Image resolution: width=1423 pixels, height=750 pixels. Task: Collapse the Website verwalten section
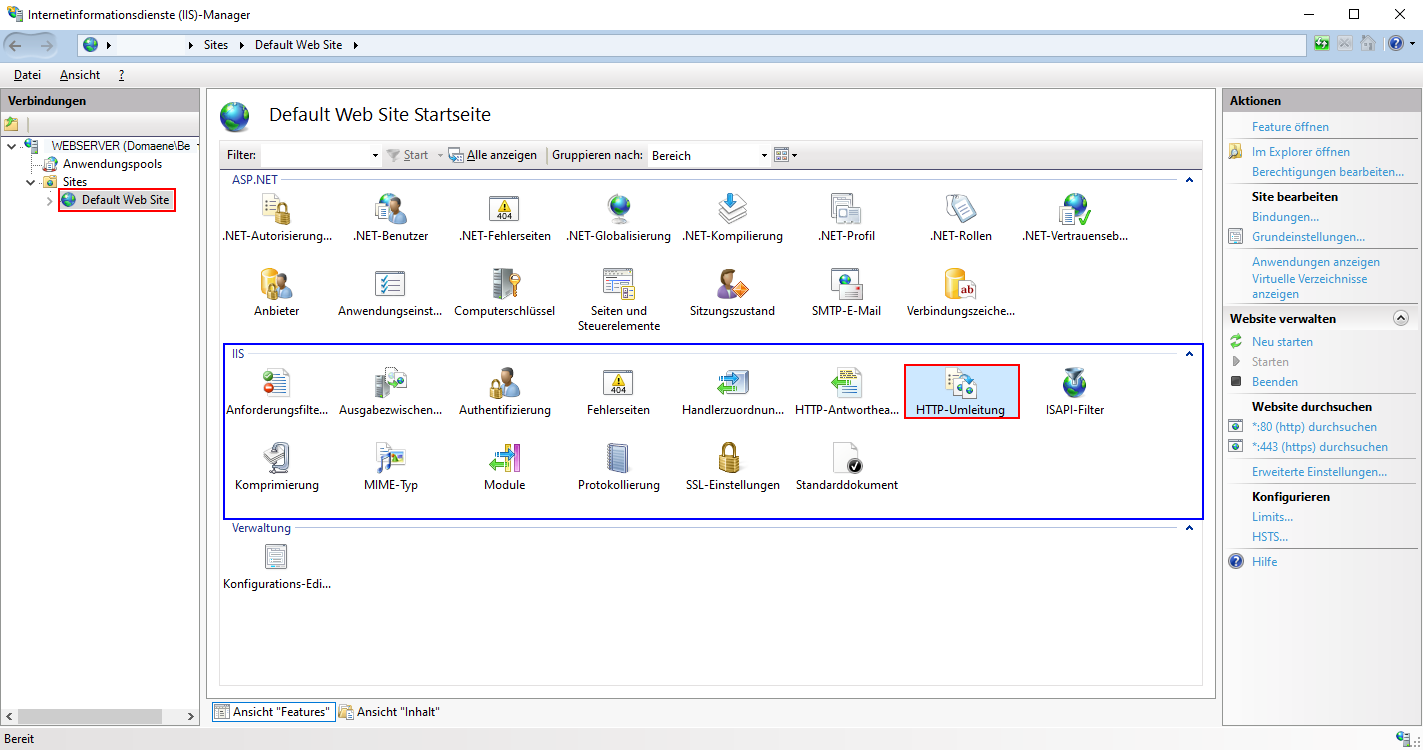click(x=1401, y=318)
